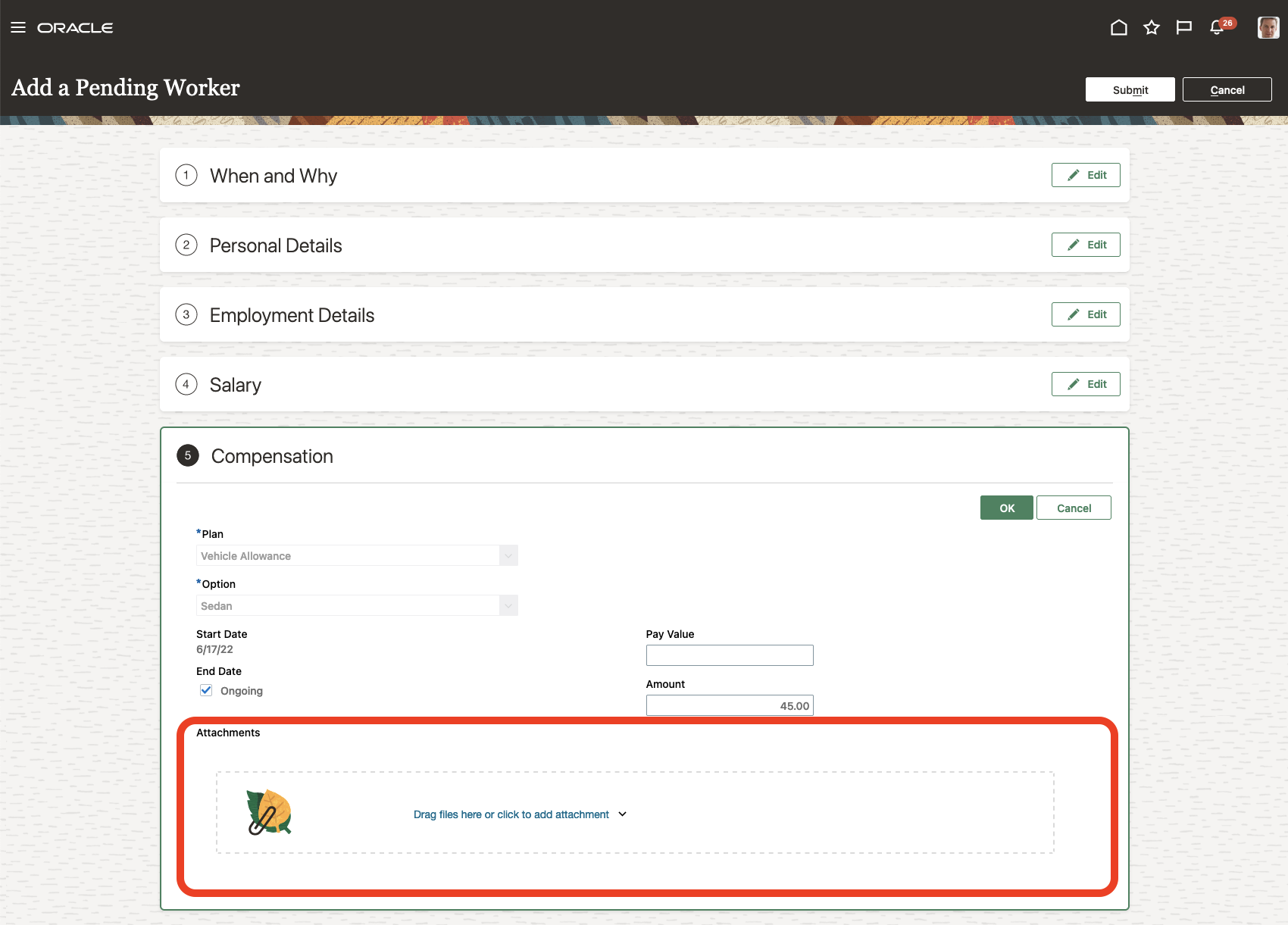1288x925 pixels.
Task: Open the hamburger navigation menu
Action: click(18, 28)
